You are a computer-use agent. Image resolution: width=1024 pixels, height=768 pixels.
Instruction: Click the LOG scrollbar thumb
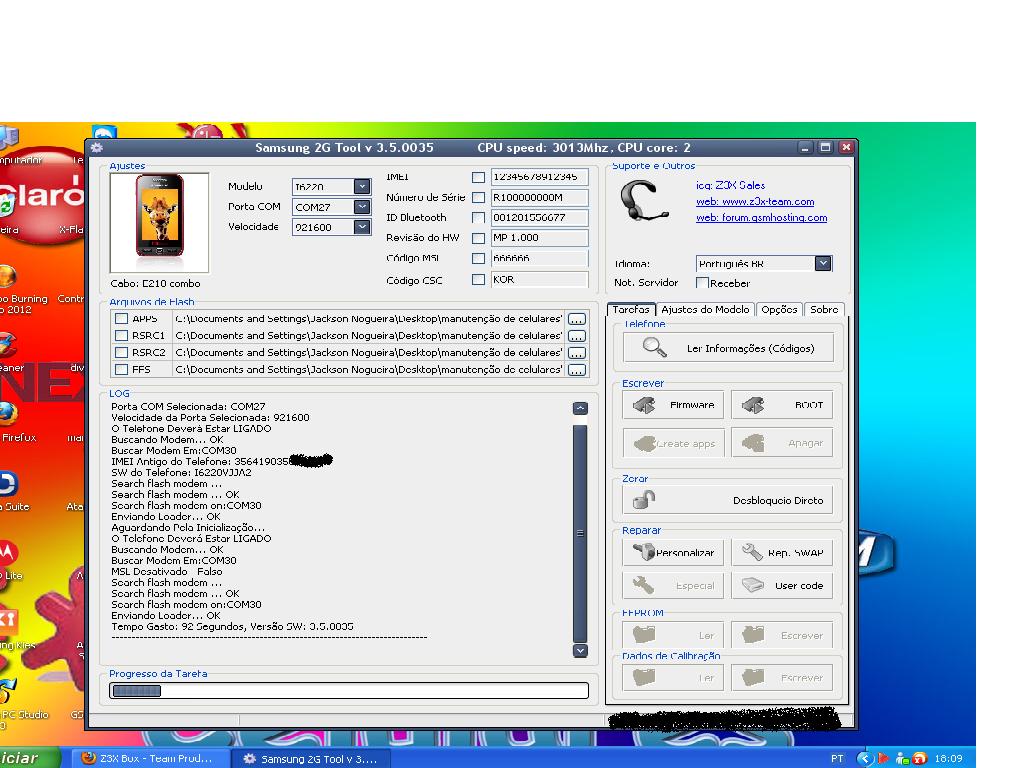point(580,534)
